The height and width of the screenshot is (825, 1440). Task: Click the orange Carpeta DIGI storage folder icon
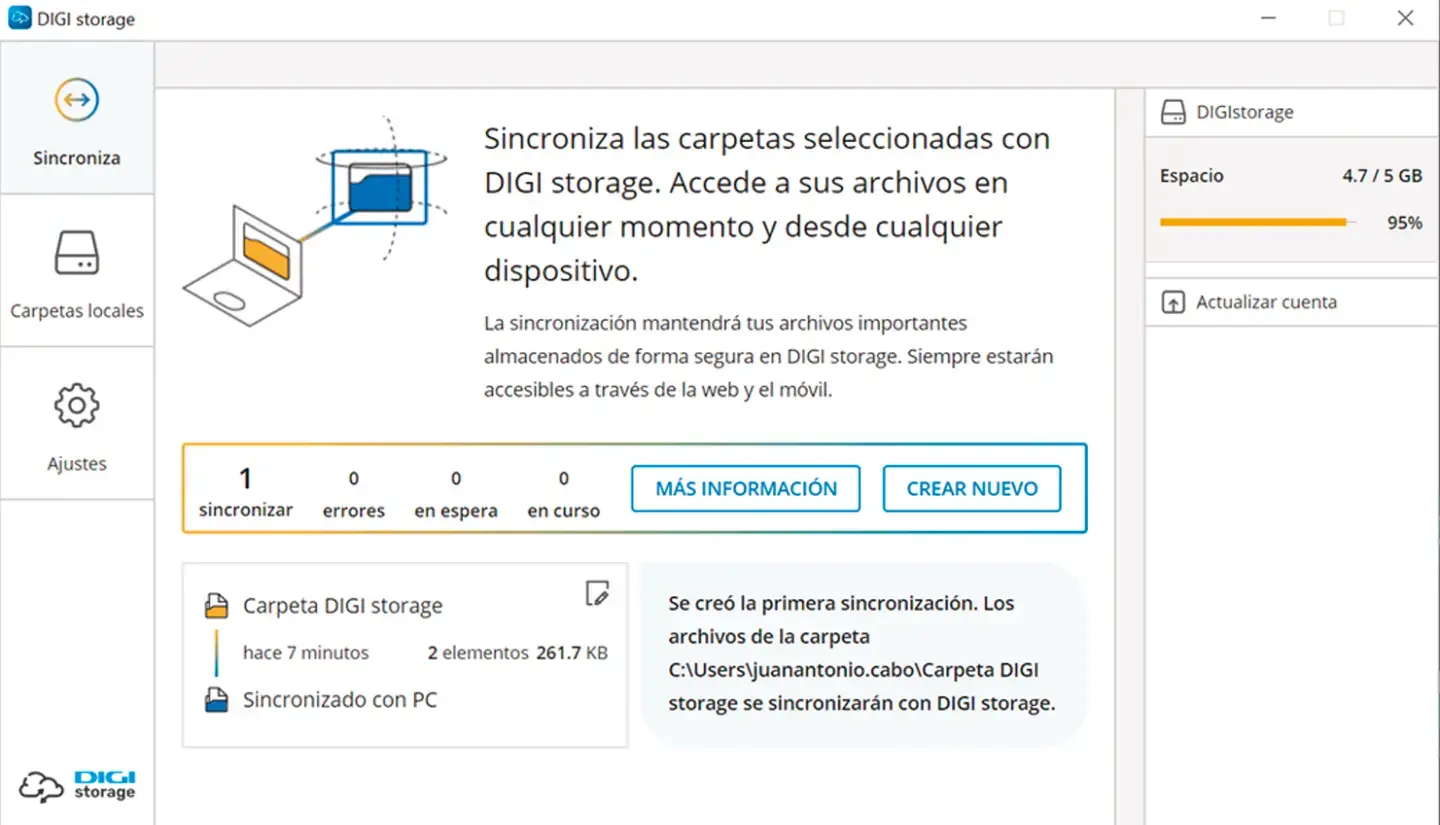click(216, 606)
